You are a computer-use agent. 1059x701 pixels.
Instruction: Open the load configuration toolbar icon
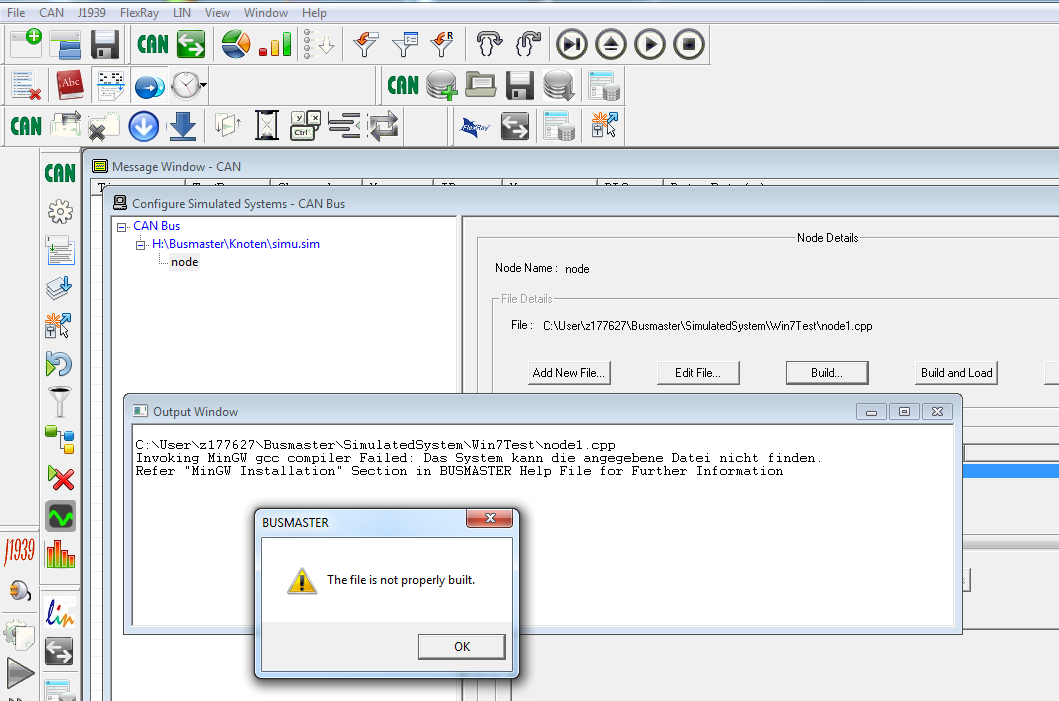[x=66, y=45]
